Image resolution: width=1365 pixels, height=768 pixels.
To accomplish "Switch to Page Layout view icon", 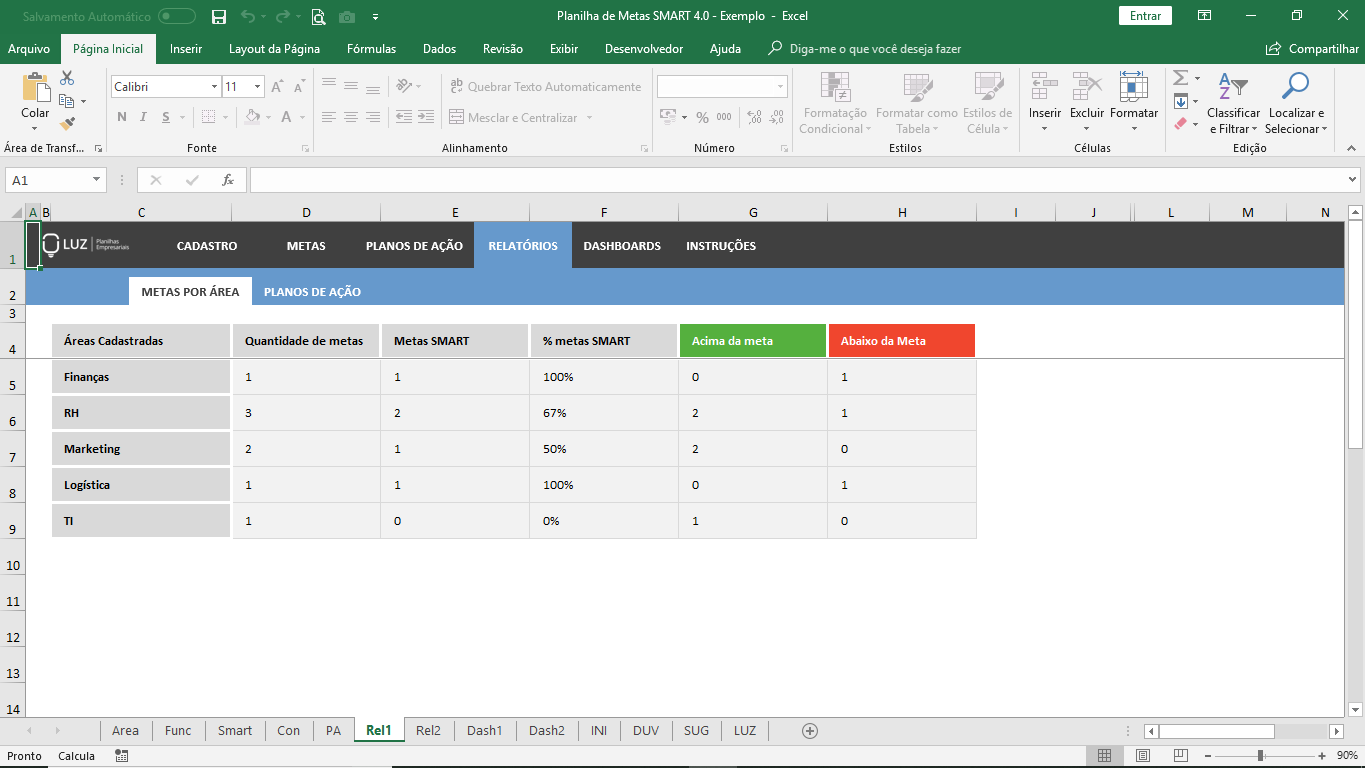I will [1143, 756].
